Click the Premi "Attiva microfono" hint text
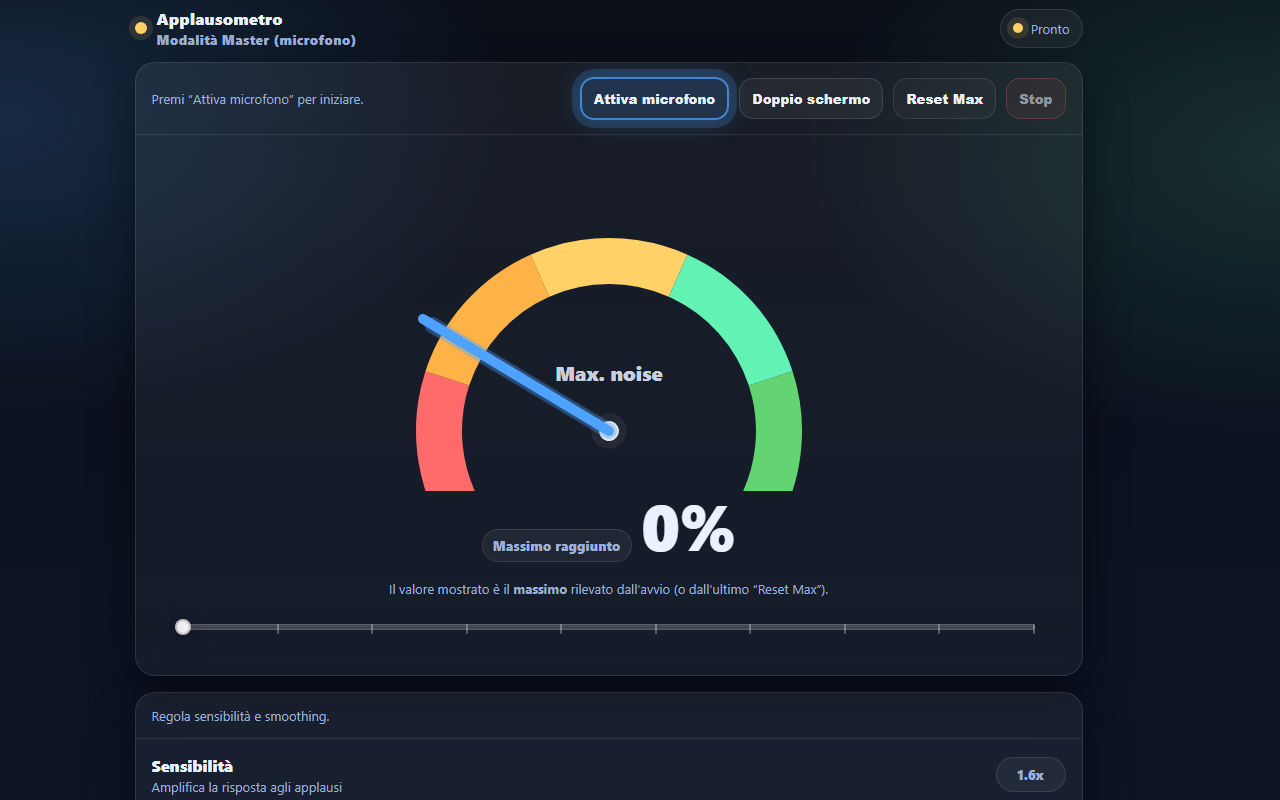1280x800 pixels. (x=257, y=99)
